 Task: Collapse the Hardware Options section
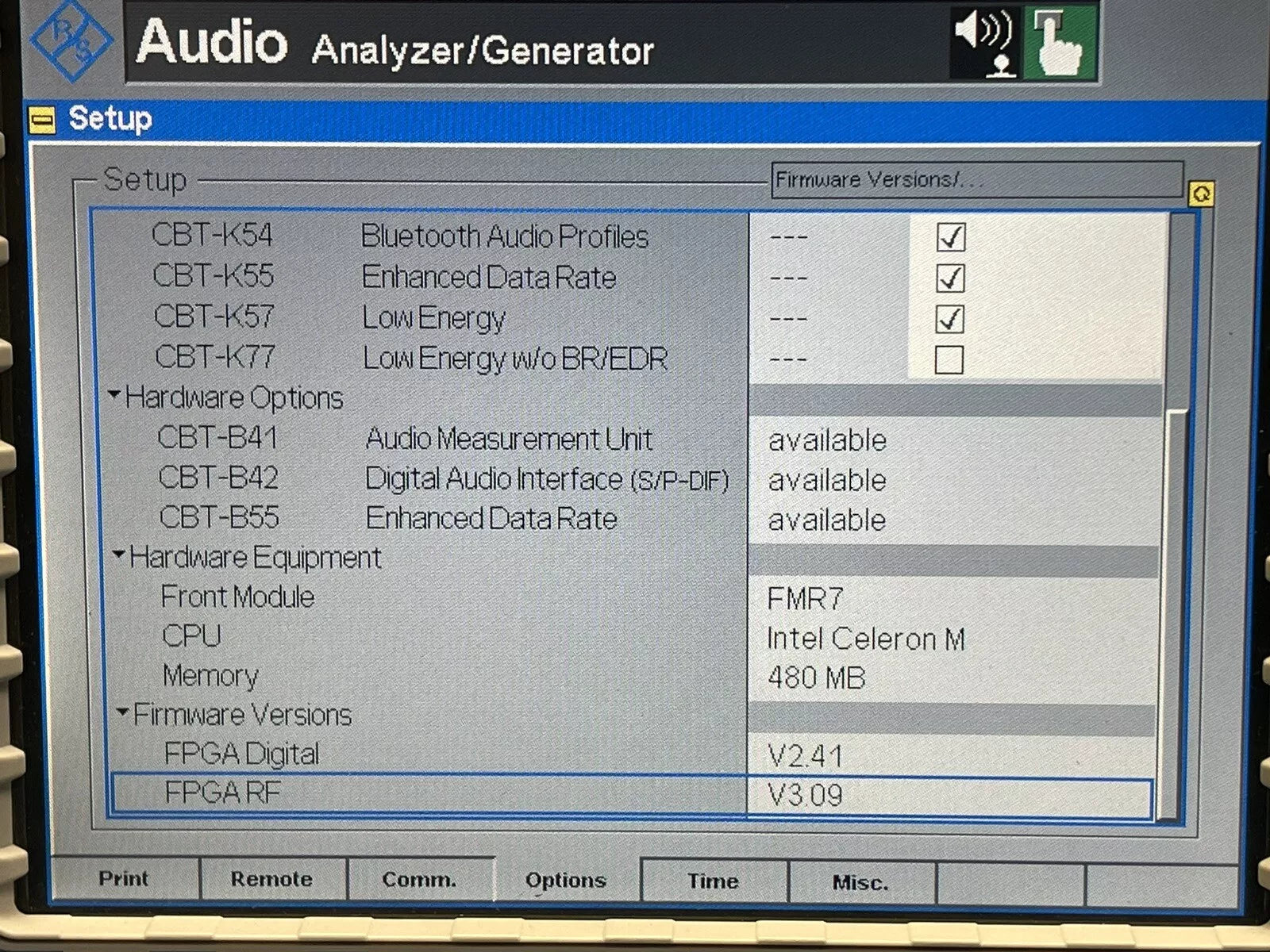pyautogui.click(x=114, y=394)
